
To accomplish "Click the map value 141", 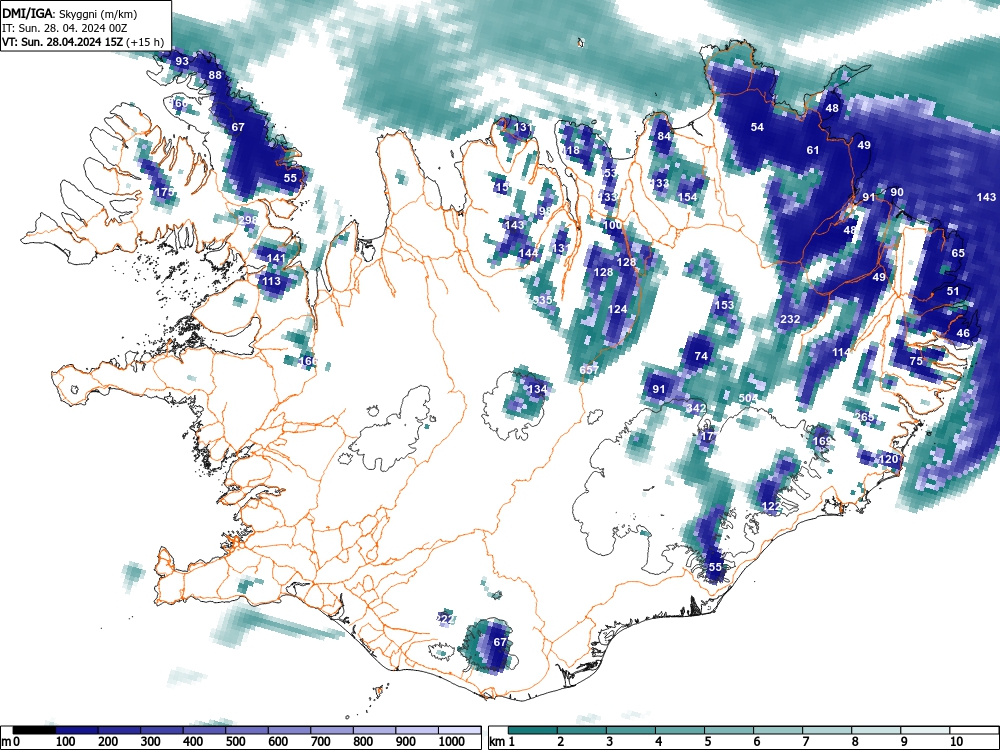I will [276, 259].
